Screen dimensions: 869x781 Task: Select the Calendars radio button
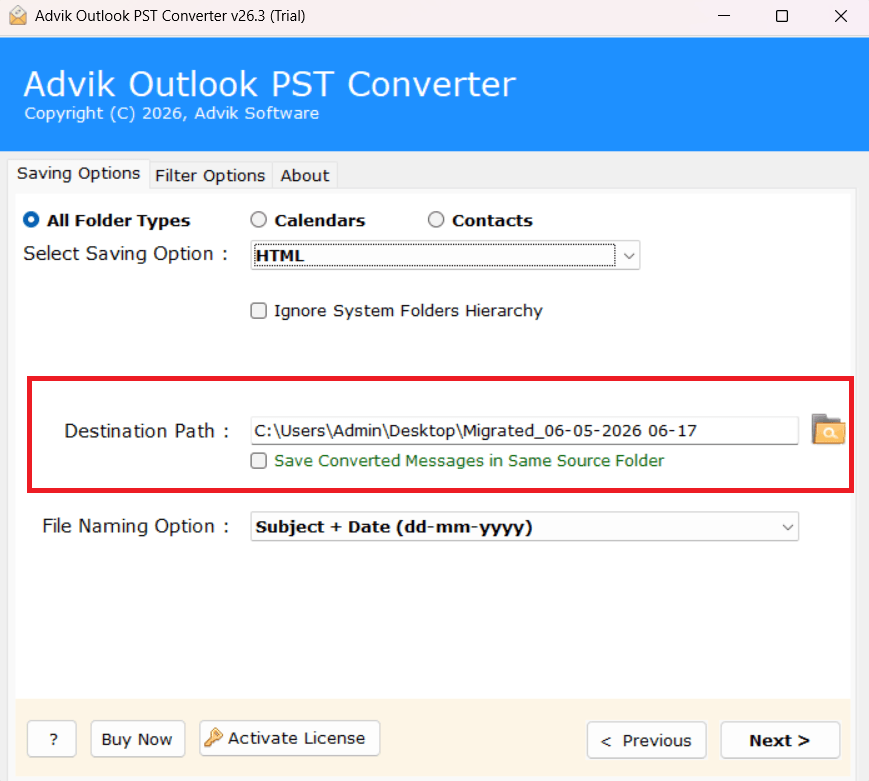258,220
